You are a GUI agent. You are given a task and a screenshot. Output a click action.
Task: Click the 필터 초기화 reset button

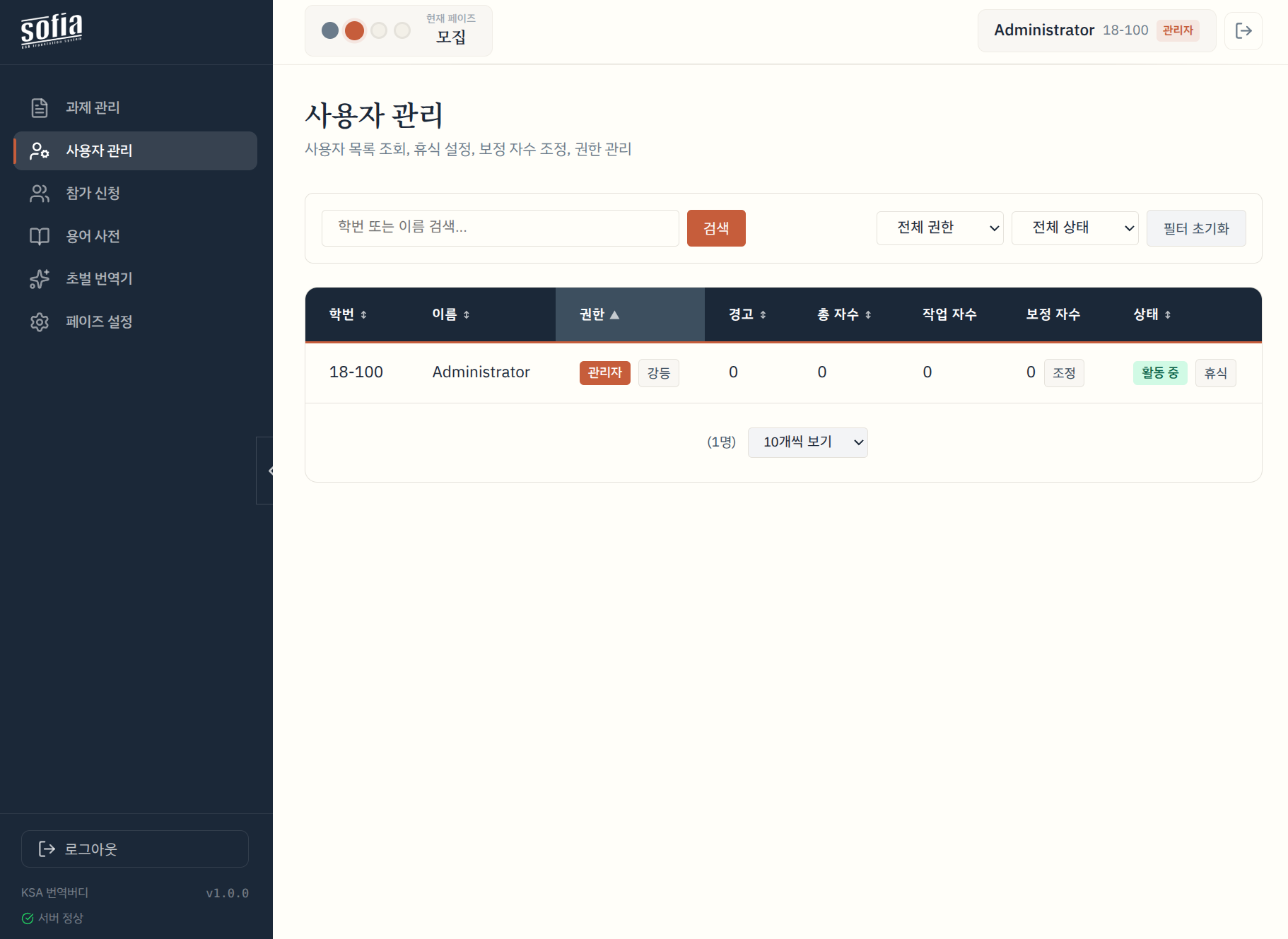(x=1195, y=228)
